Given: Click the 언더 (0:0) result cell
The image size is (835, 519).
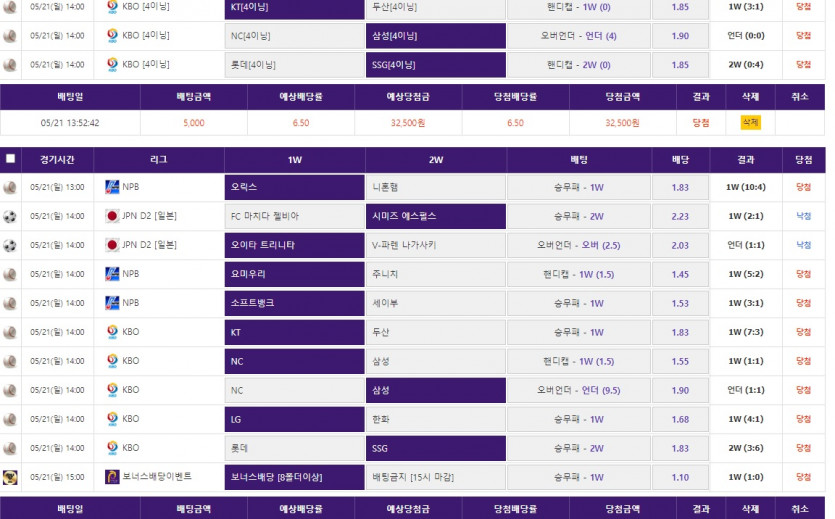Looking at the screenshot, I should 746,36.
